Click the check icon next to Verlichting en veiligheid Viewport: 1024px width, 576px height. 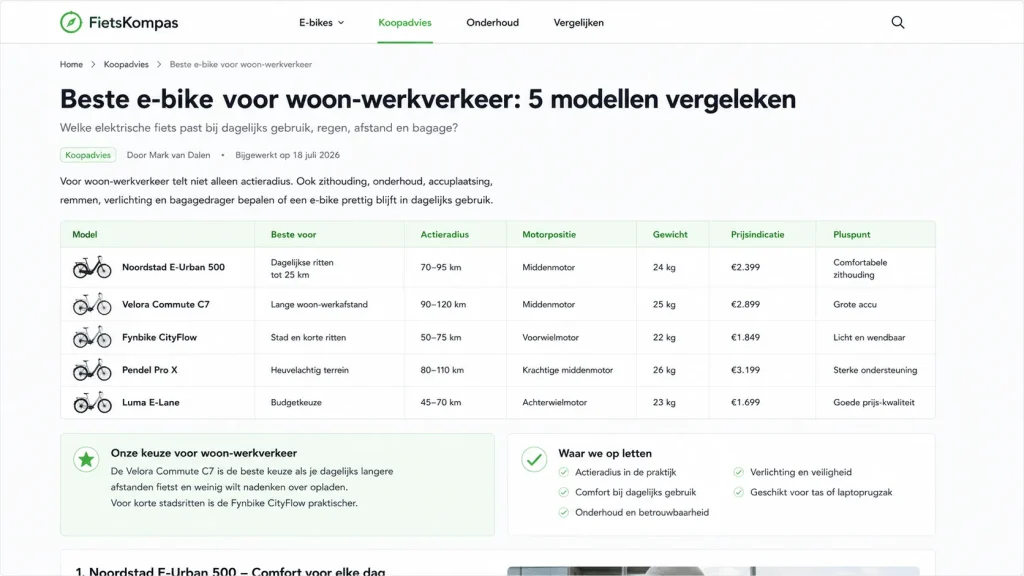(739, 472)
